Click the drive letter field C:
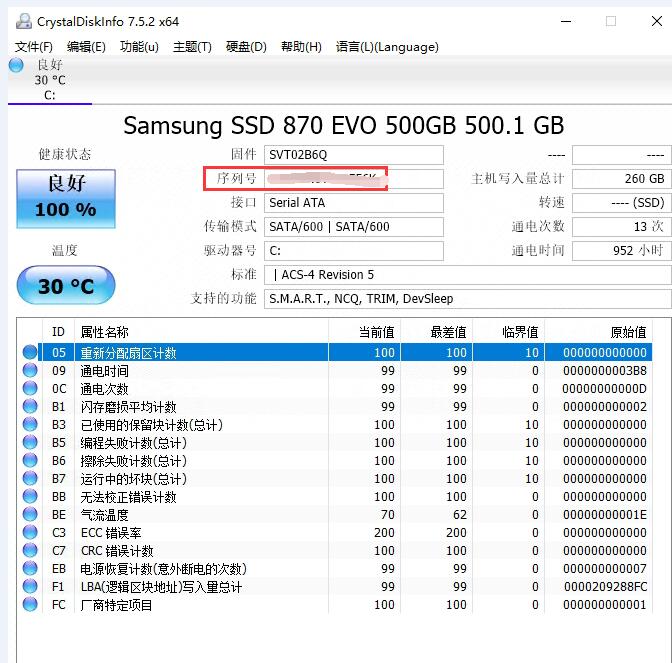 (354, 251)
